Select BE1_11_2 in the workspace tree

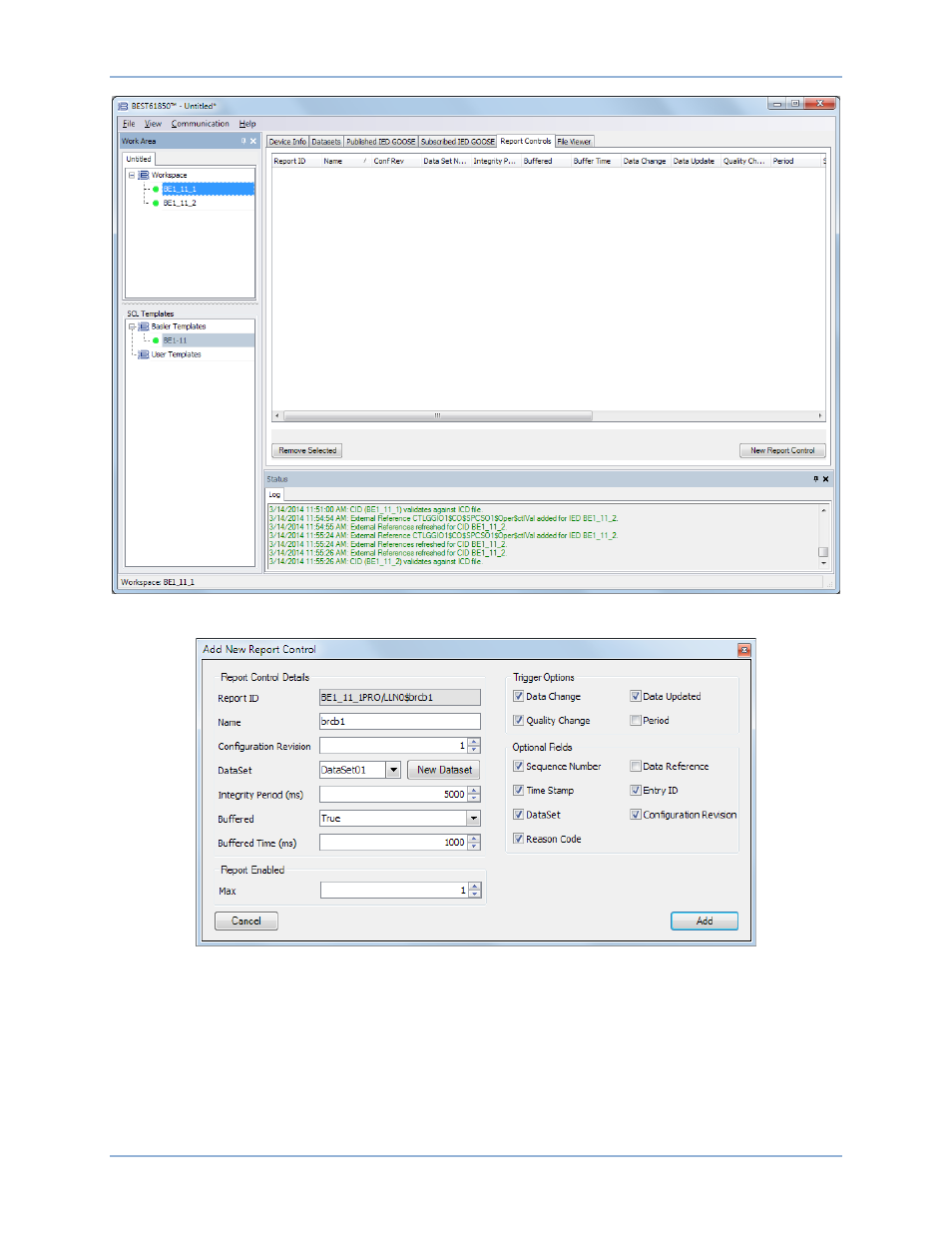[180, 203]
